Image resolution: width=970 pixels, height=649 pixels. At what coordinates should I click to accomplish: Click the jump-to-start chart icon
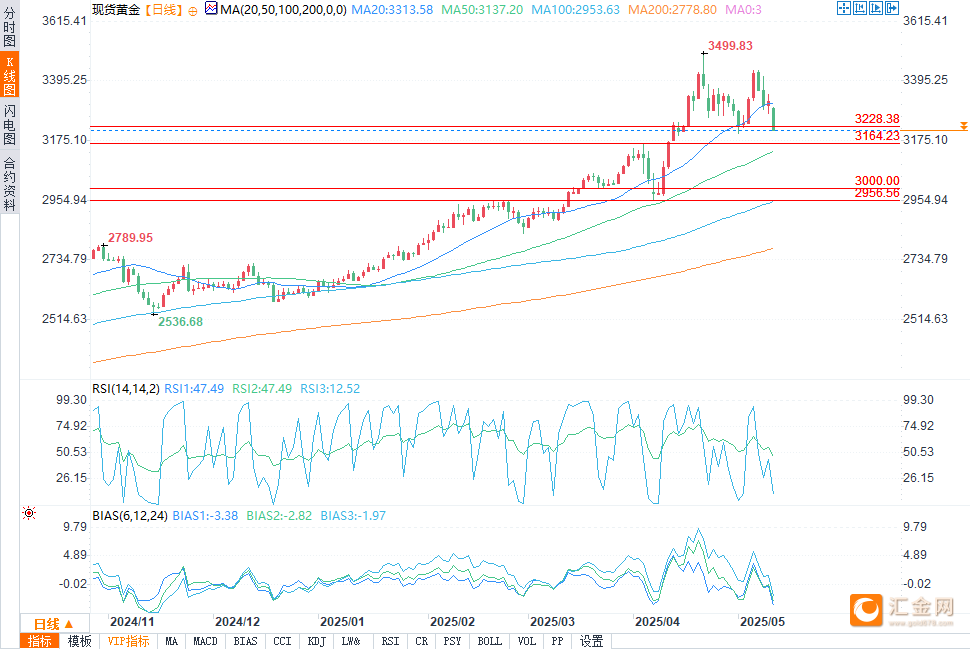click(859, 8)
